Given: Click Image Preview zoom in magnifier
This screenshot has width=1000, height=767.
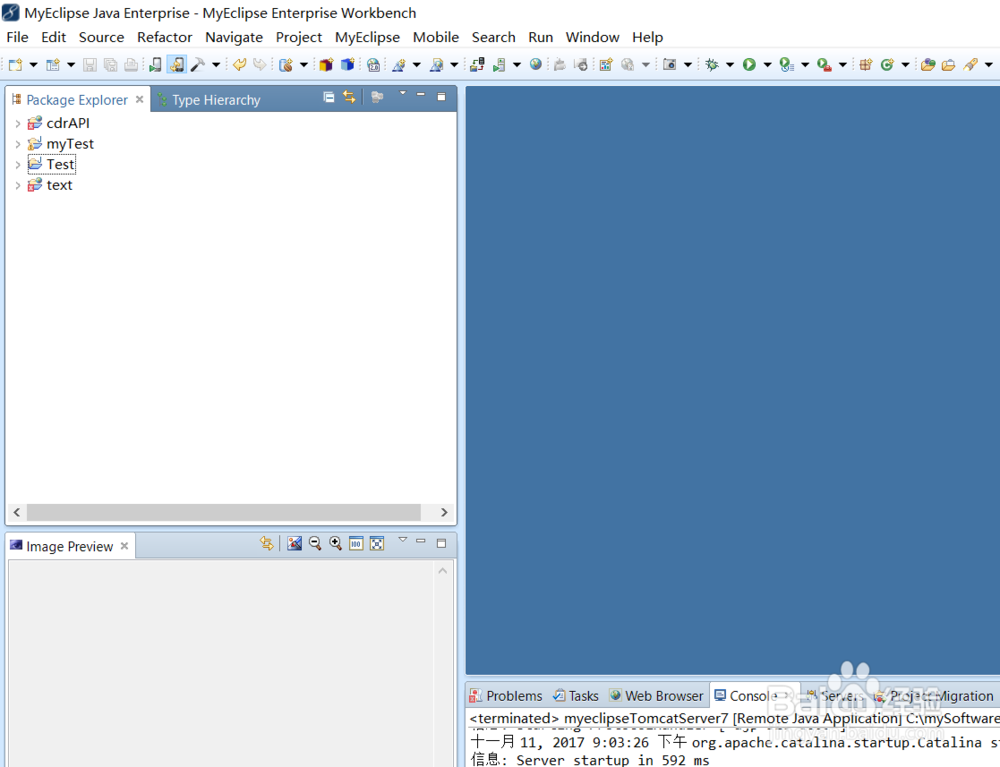Looking at the screenshot, I should point(335,543).
